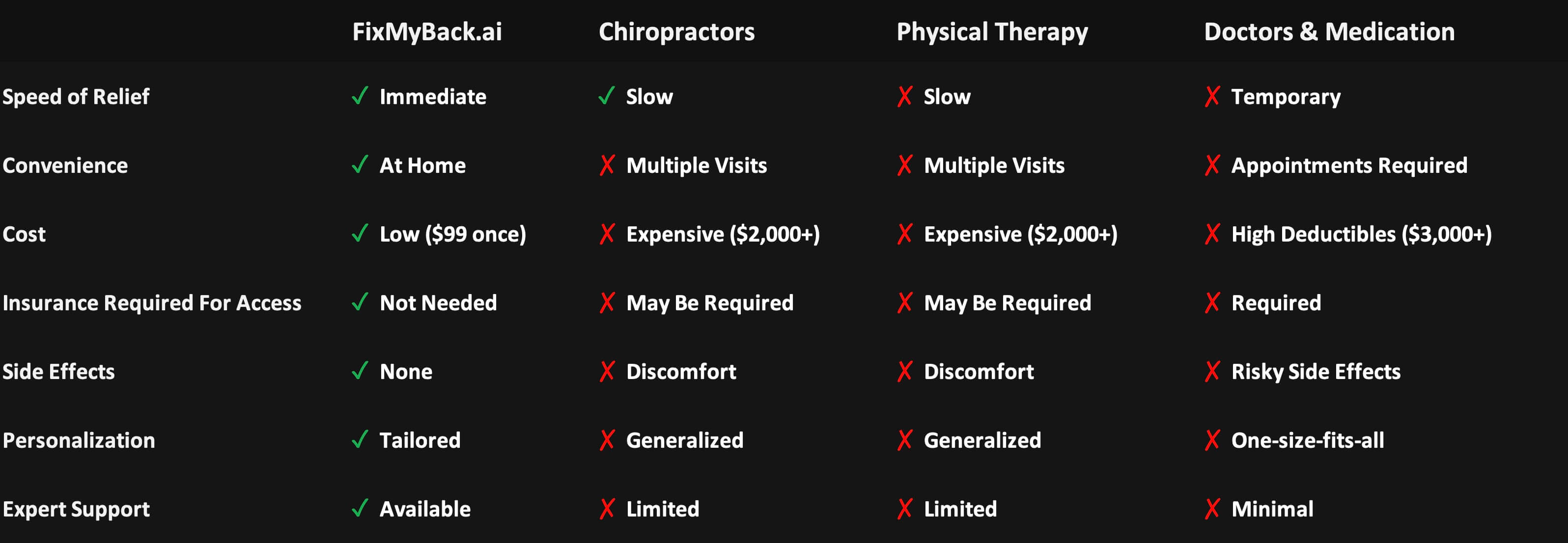Select the Chiropractors column header
Image resolution: width=1568 pixels, height=543 pixels.
676,31
